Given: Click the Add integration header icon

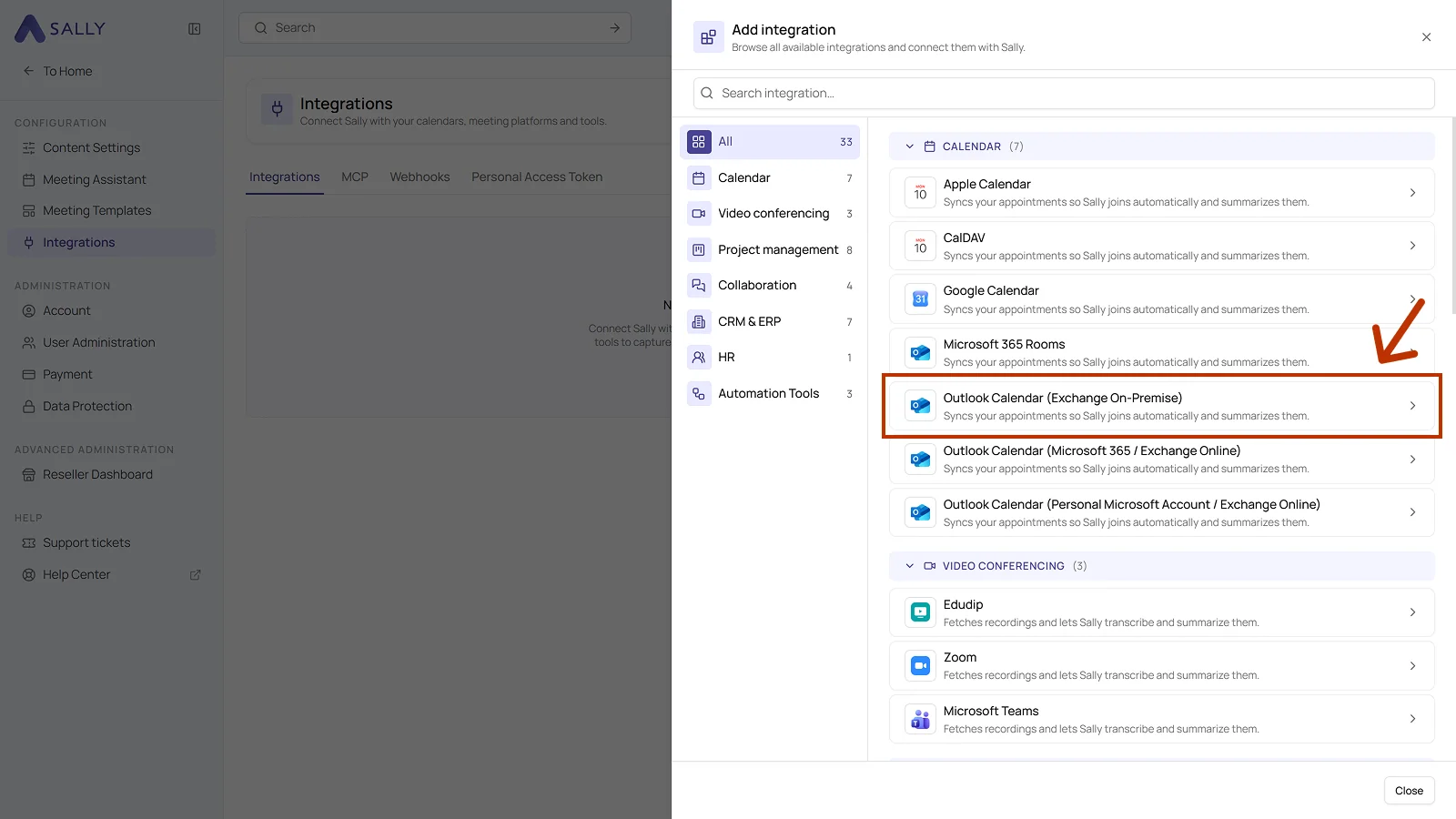Looking at the screenshot, I should click(x=708, y=37).
